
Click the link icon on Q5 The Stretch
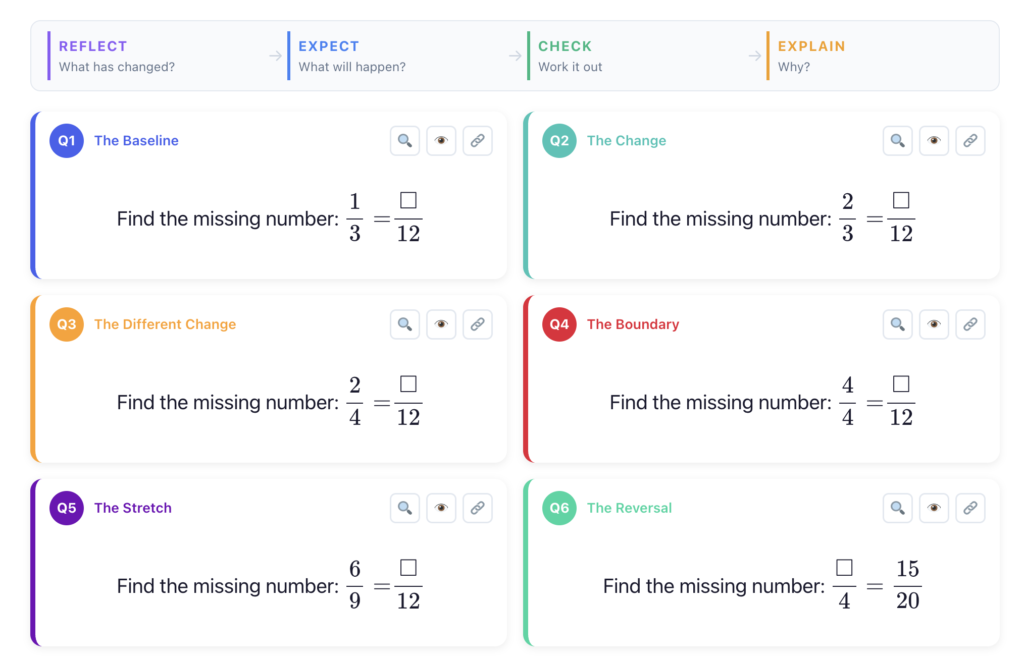tap(478, 508)
